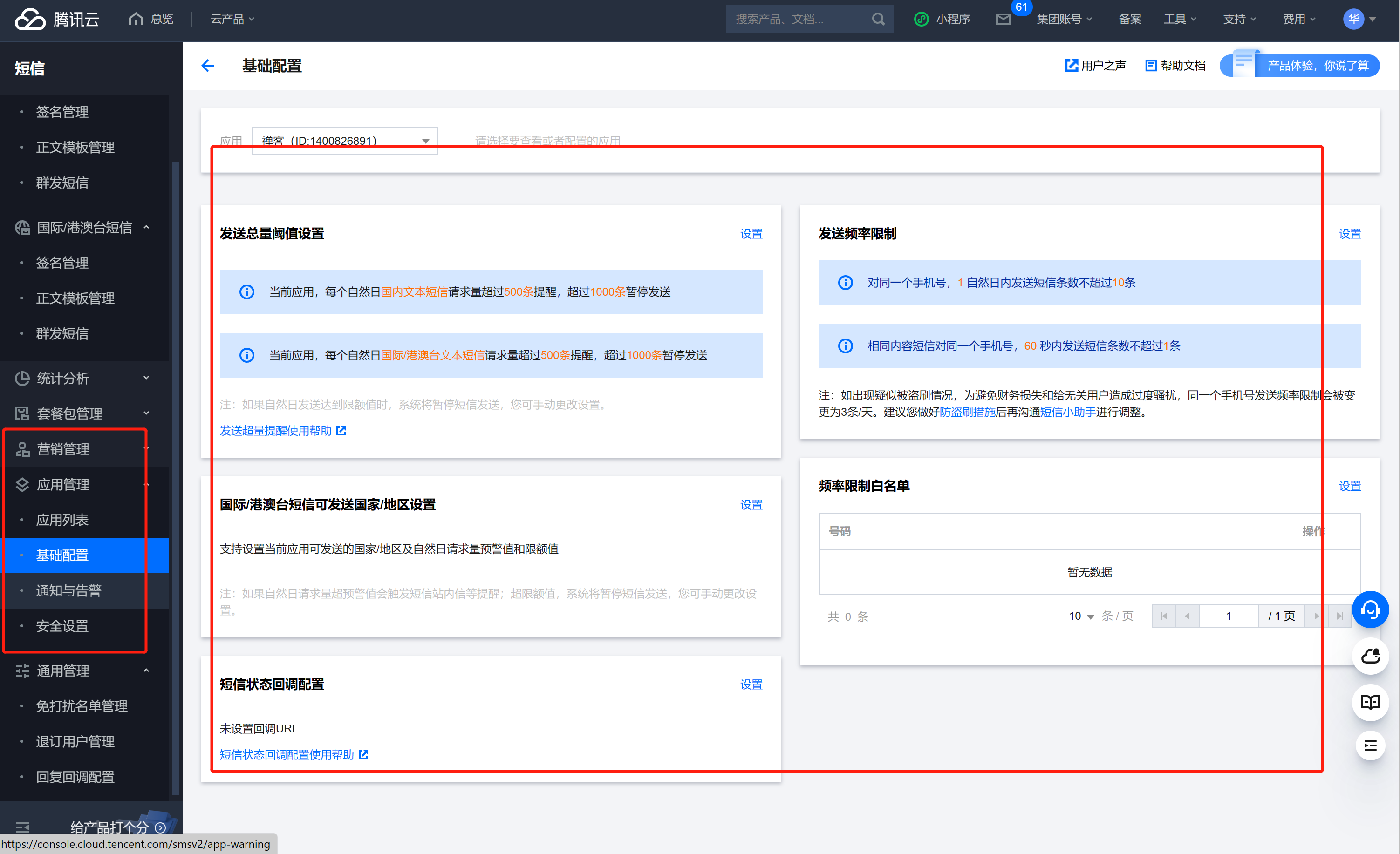Open the 支持 dropdown menu
This screenshot has height=854, width=1400.
[x=1239, y=19]
